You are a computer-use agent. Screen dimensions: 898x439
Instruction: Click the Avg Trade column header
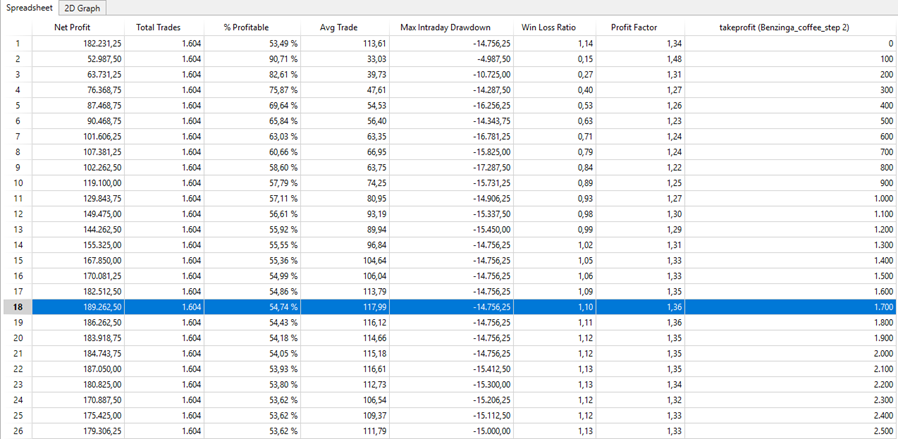(x=340, y=28)
